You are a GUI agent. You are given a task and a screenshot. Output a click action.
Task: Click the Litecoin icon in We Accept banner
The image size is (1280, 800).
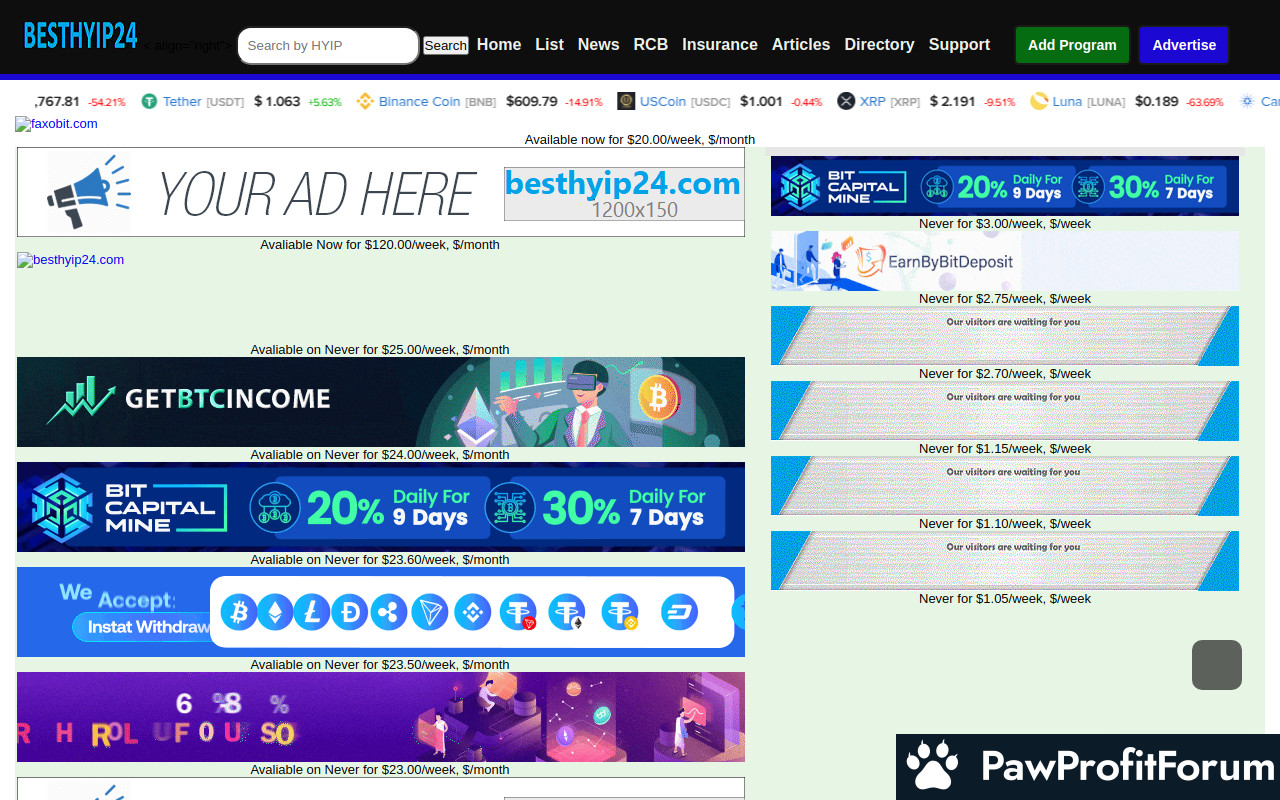(x=312, y=612)
